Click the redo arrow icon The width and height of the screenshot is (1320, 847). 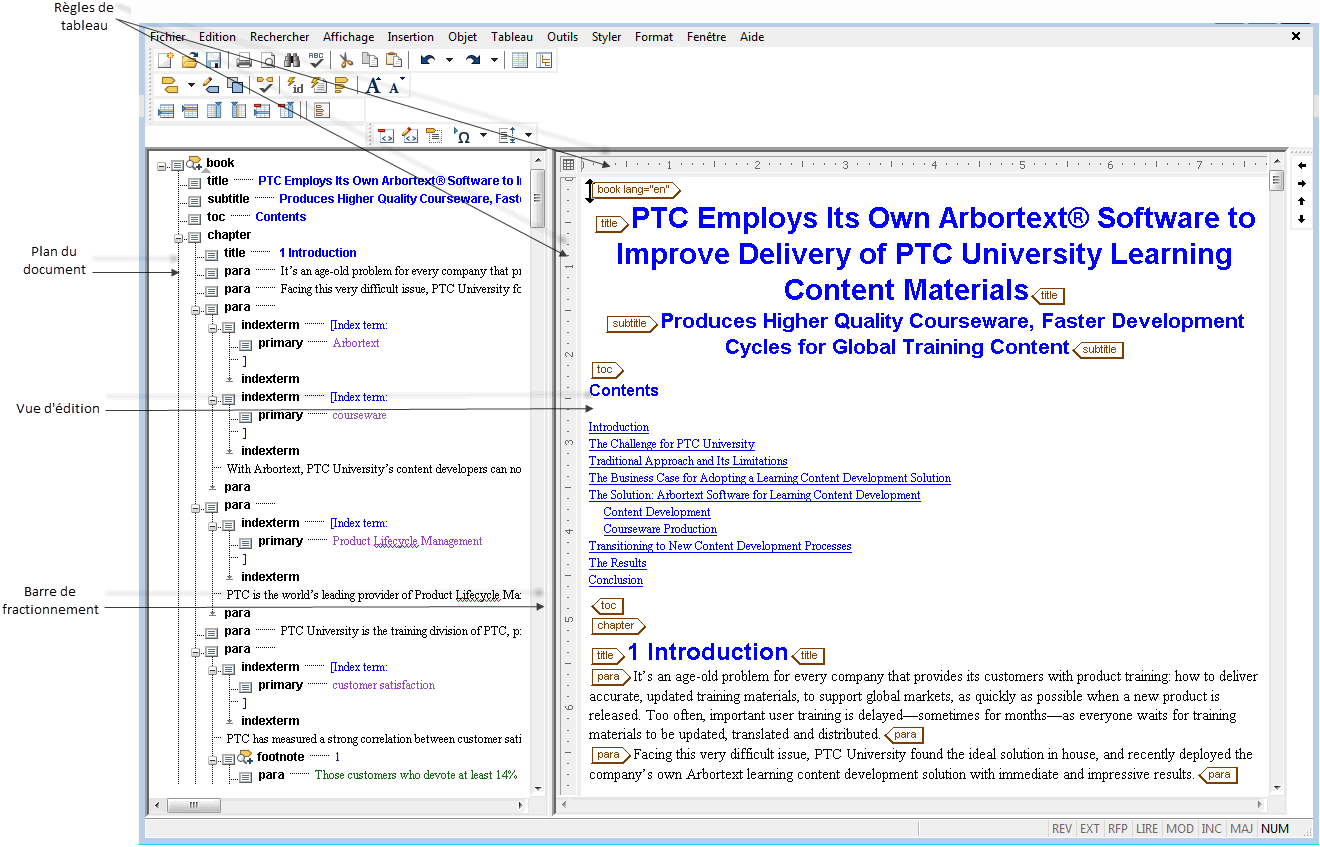[x=473, y=60]
